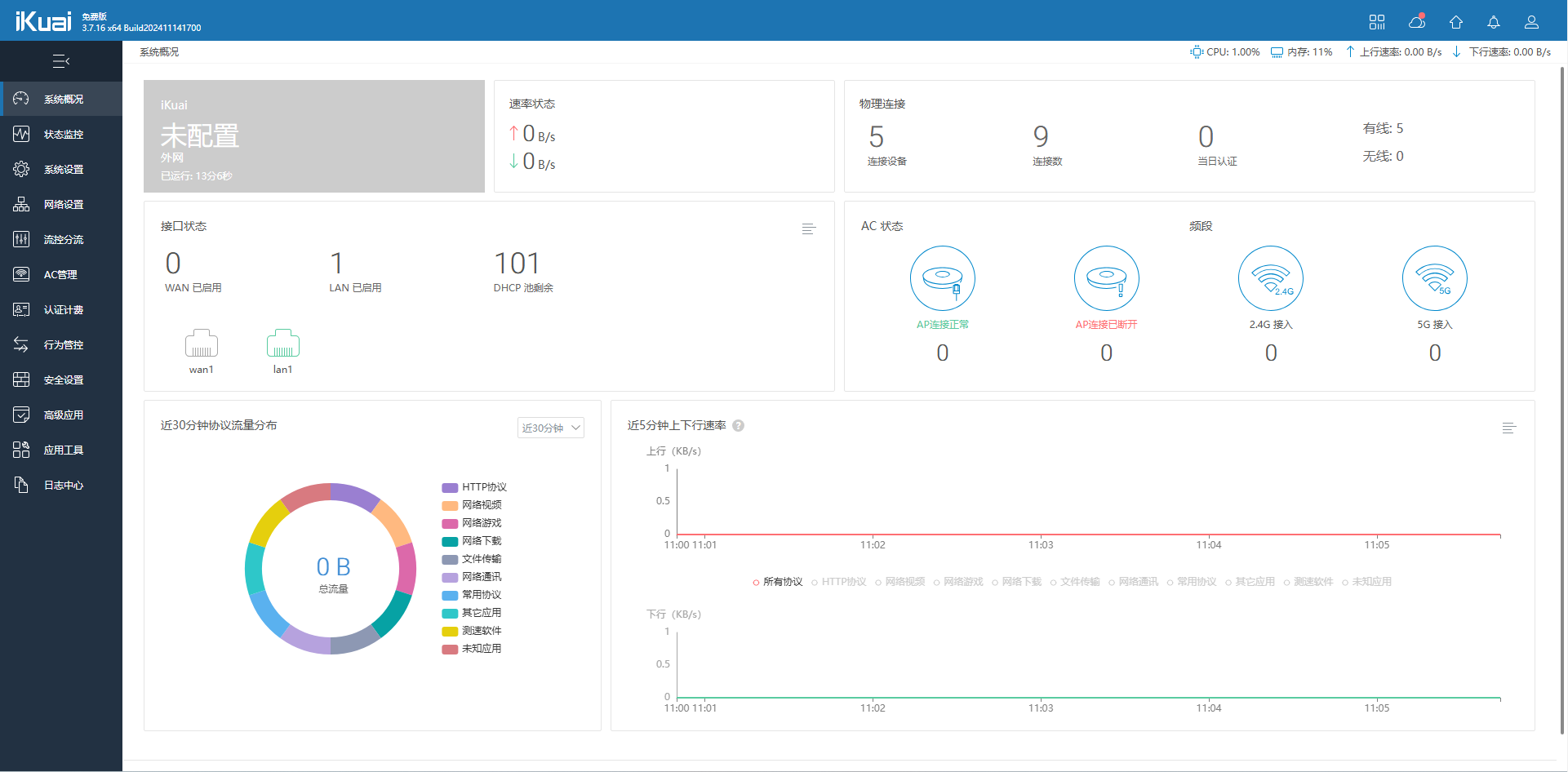1568x772 pixels.
Task: Open the app grid icon in header
Action: pos(1377,22)
